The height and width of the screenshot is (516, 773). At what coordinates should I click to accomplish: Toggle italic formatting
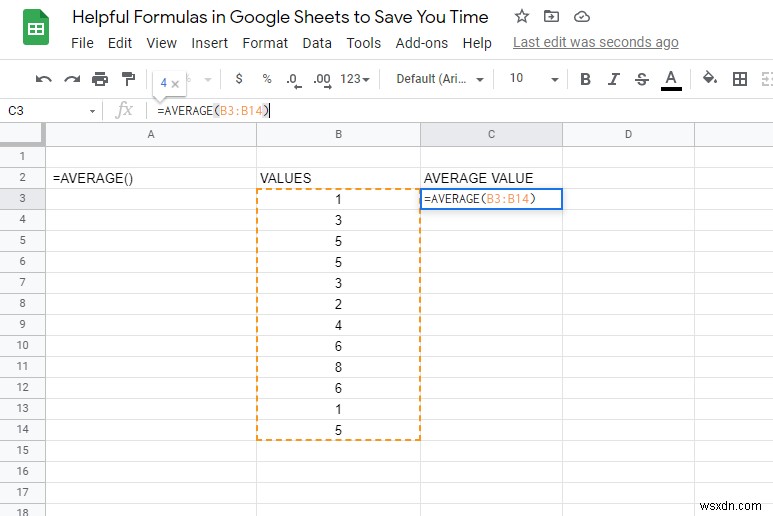[614, 79]
